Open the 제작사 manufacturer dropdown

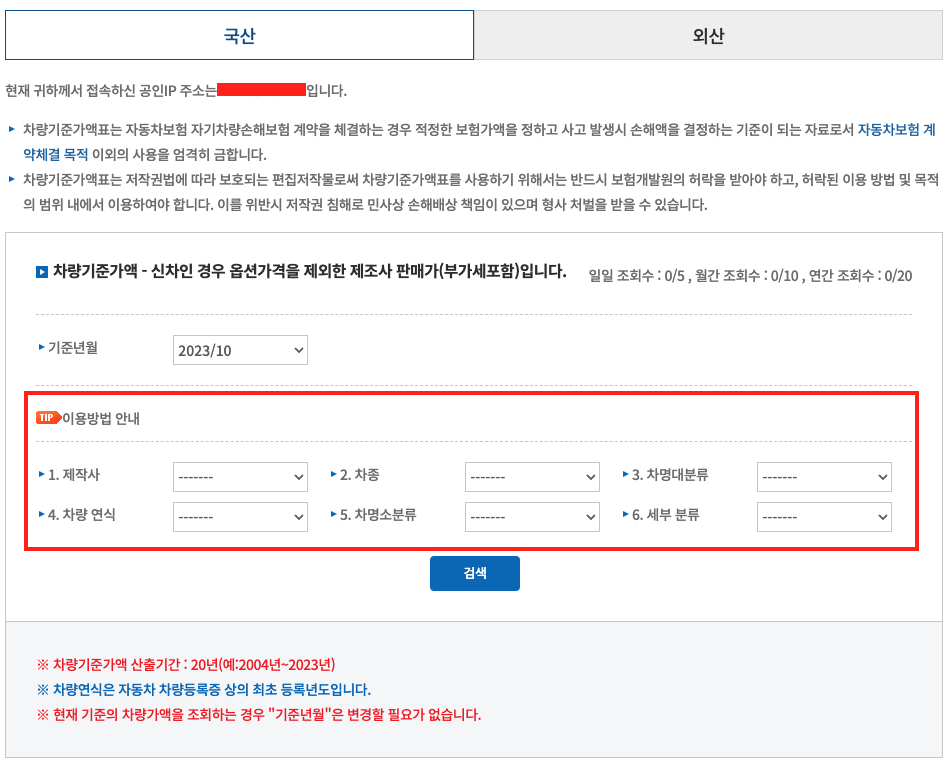pos(240,476)
